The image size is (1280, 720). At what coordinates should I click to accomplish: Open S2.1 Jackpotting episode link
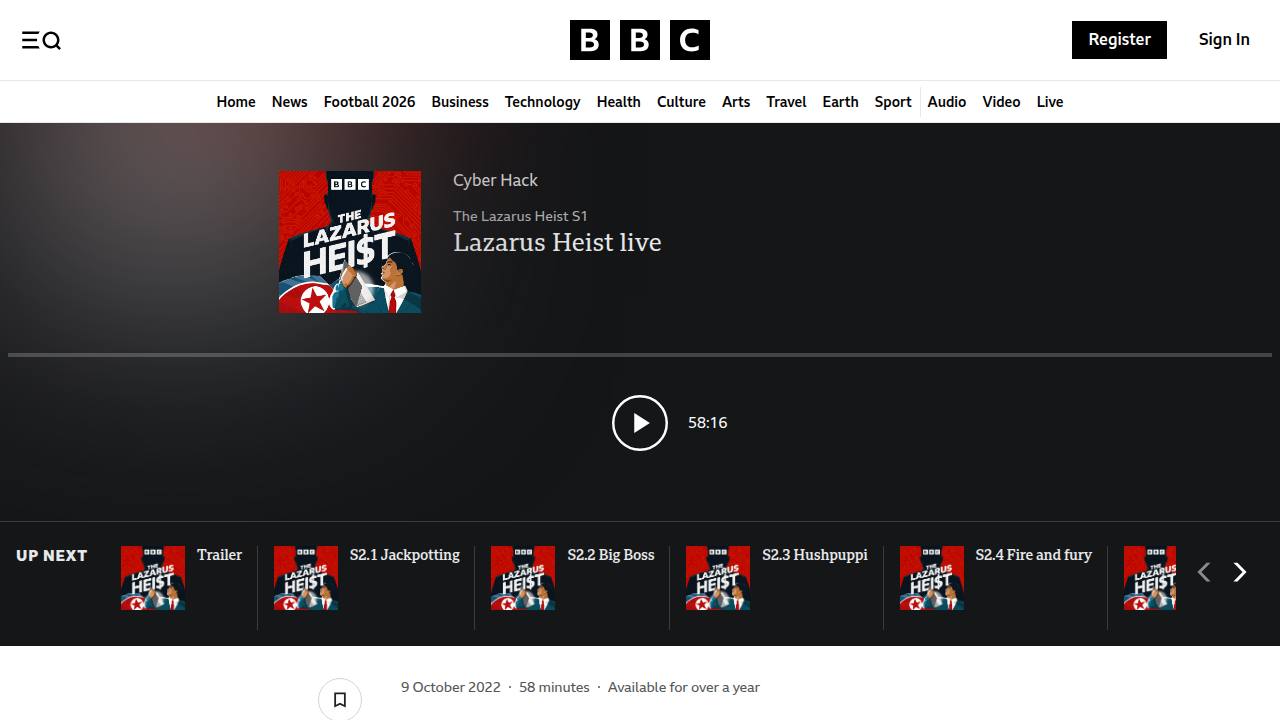click(x=405, y=555)
